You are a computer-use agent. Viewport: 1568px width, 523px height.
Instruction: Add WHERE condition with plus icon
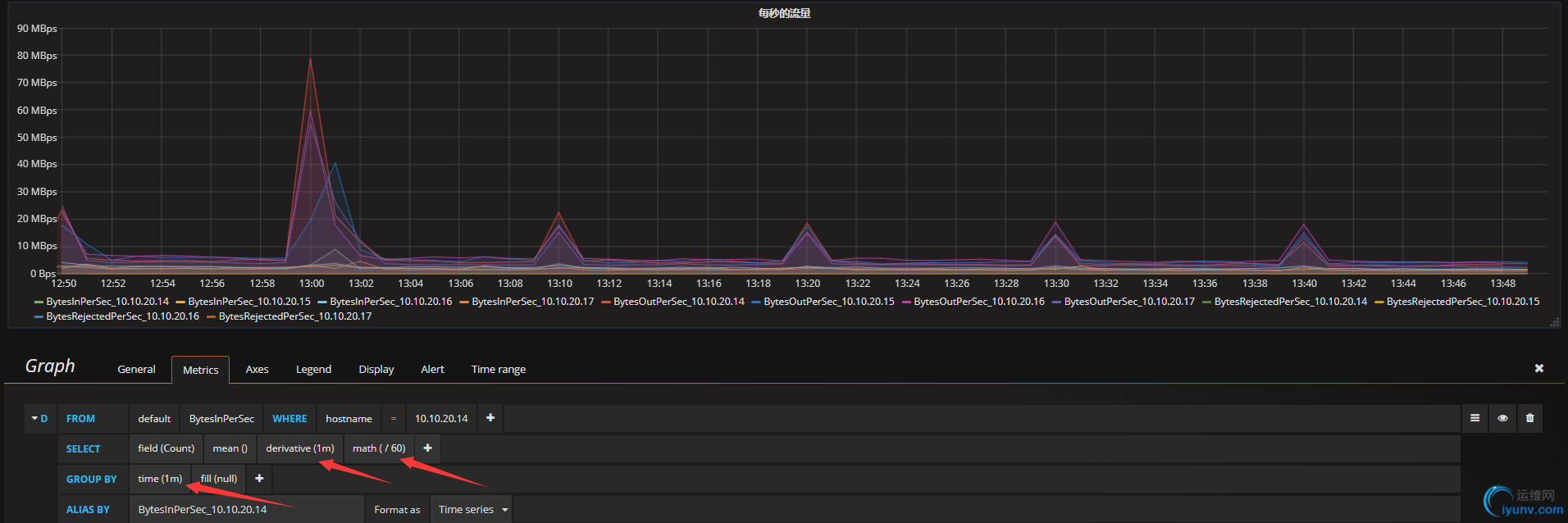(x=490, y=418)
